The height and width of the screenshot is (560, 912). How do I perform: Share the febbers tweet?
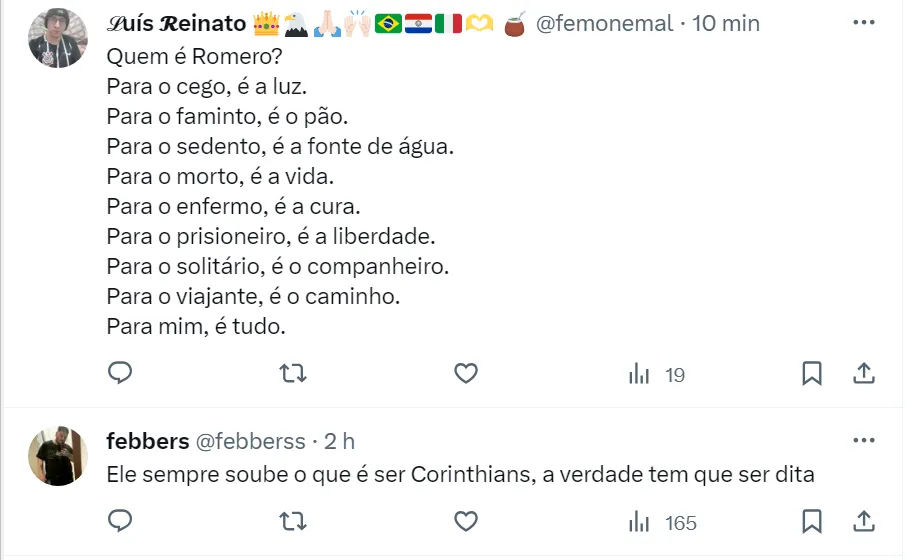tap(864, 522)
